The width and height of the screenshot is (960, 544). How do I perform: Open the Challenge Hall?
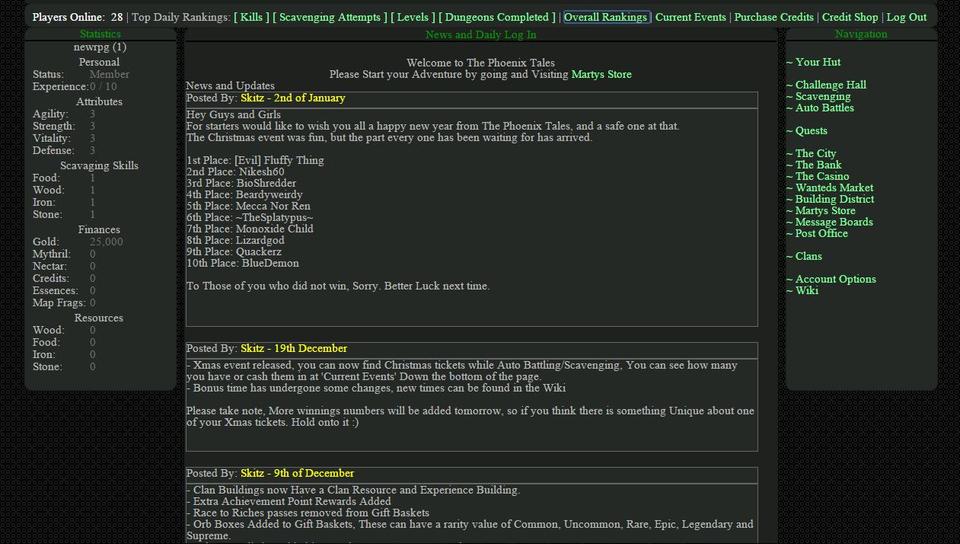830,85
